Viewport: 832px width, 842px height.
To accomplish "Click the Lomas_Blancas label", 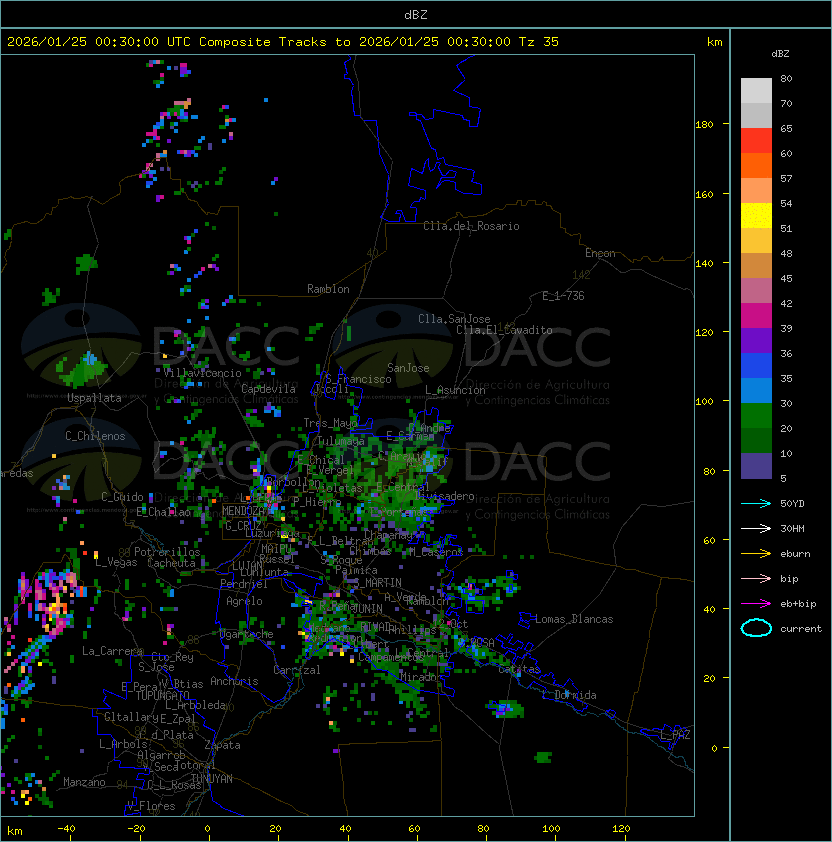I will click(x=574, y=619).
